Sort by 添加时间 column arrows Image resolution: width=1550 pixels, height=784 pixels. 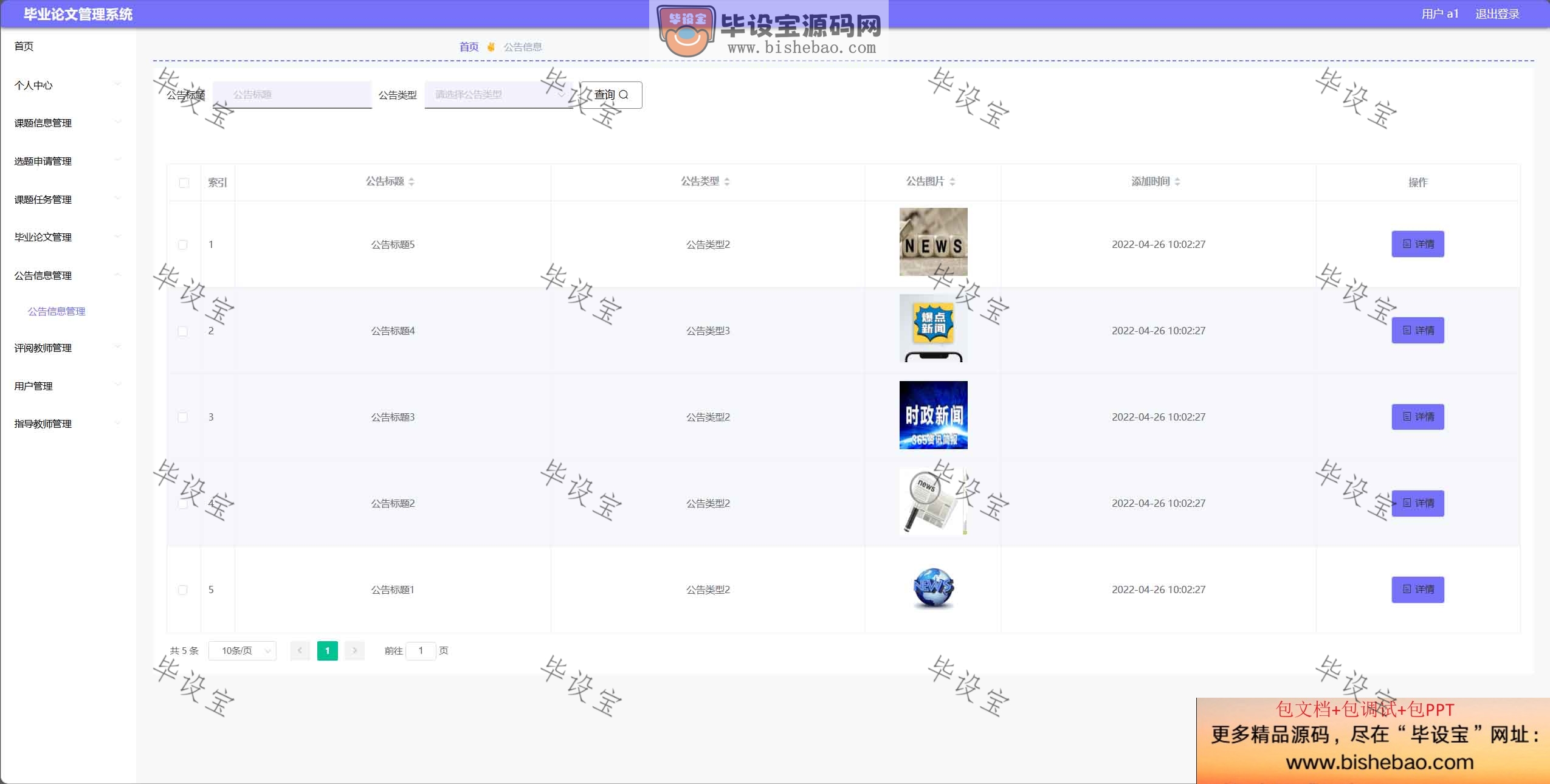[1177, 182]
